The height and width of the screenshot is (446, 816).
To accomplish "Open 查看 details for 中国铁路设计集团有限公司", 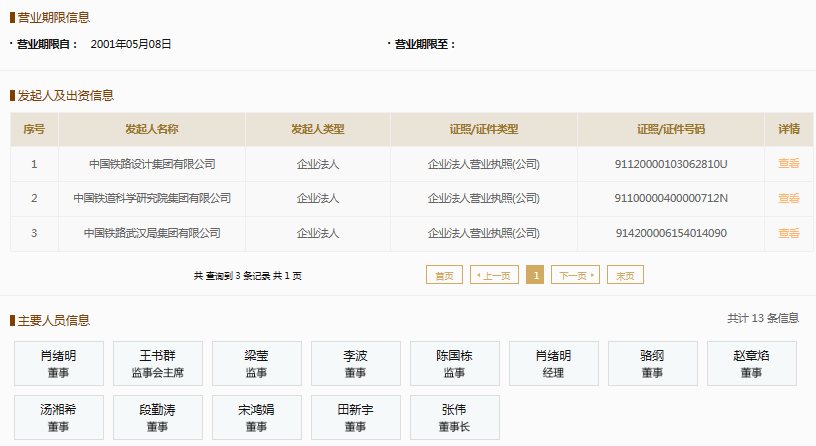I will coord(788,164).
